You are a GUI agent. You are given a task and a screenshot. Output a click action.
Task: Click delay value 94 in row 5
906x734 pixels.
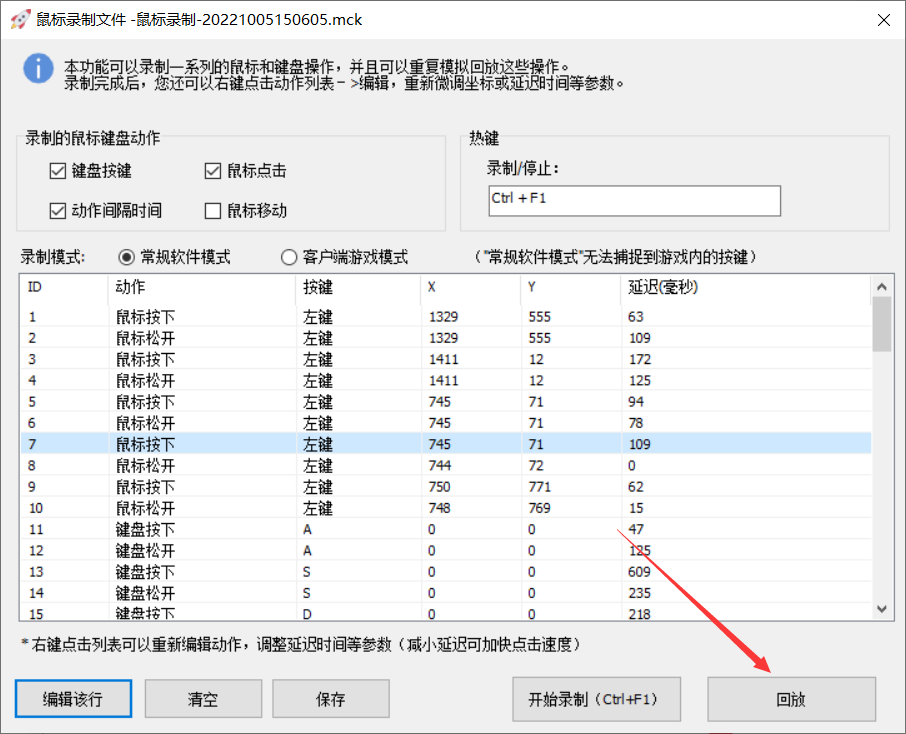coord(636,402)
